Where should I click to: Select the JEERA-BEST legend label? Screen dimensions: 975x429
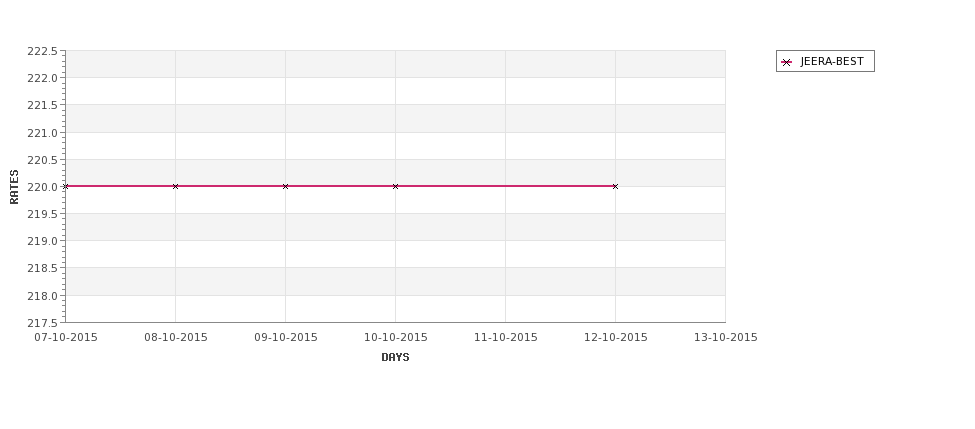click(832, 62)
